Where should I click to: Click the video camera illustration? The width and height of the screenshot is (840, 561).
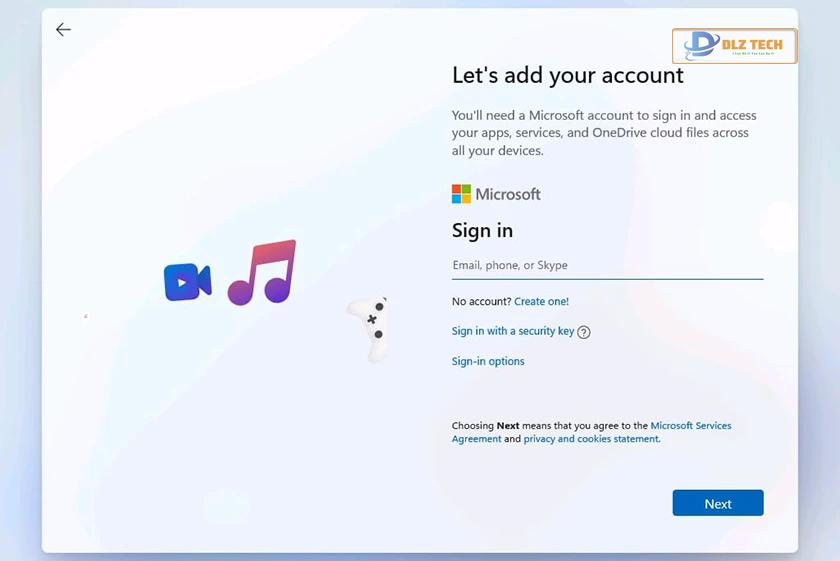(188, 282)
